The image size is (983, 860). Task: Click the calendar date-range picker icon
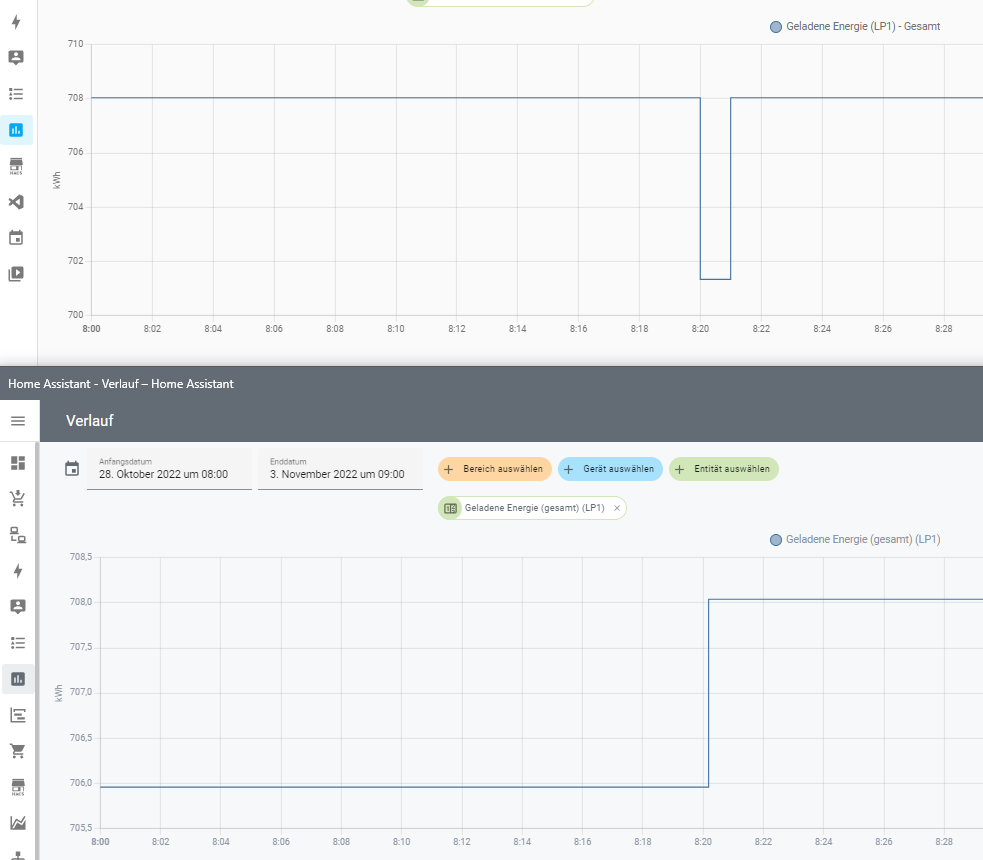pos(72,469)
